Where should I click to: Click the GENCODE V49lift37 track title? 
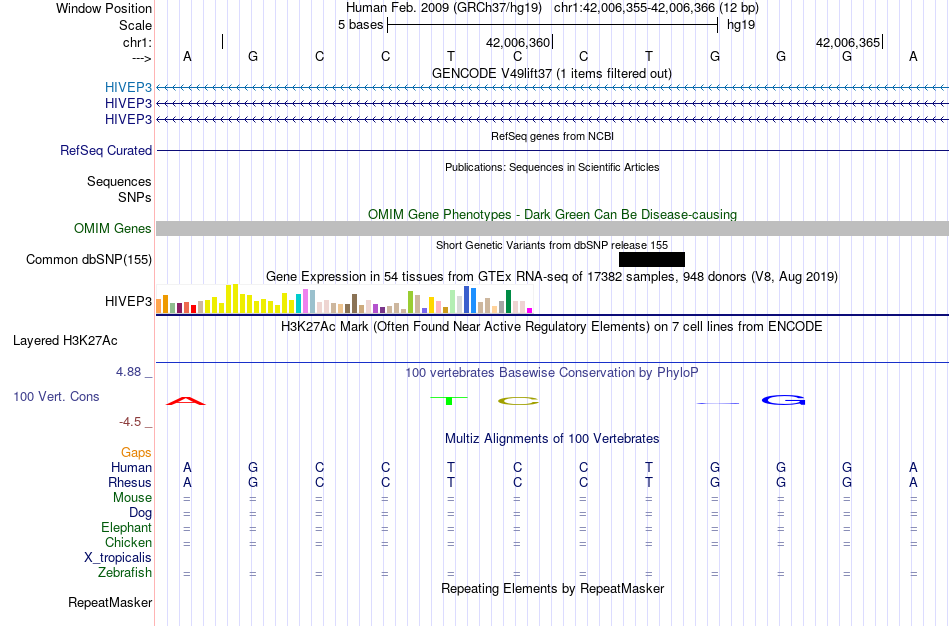[552, 73]
